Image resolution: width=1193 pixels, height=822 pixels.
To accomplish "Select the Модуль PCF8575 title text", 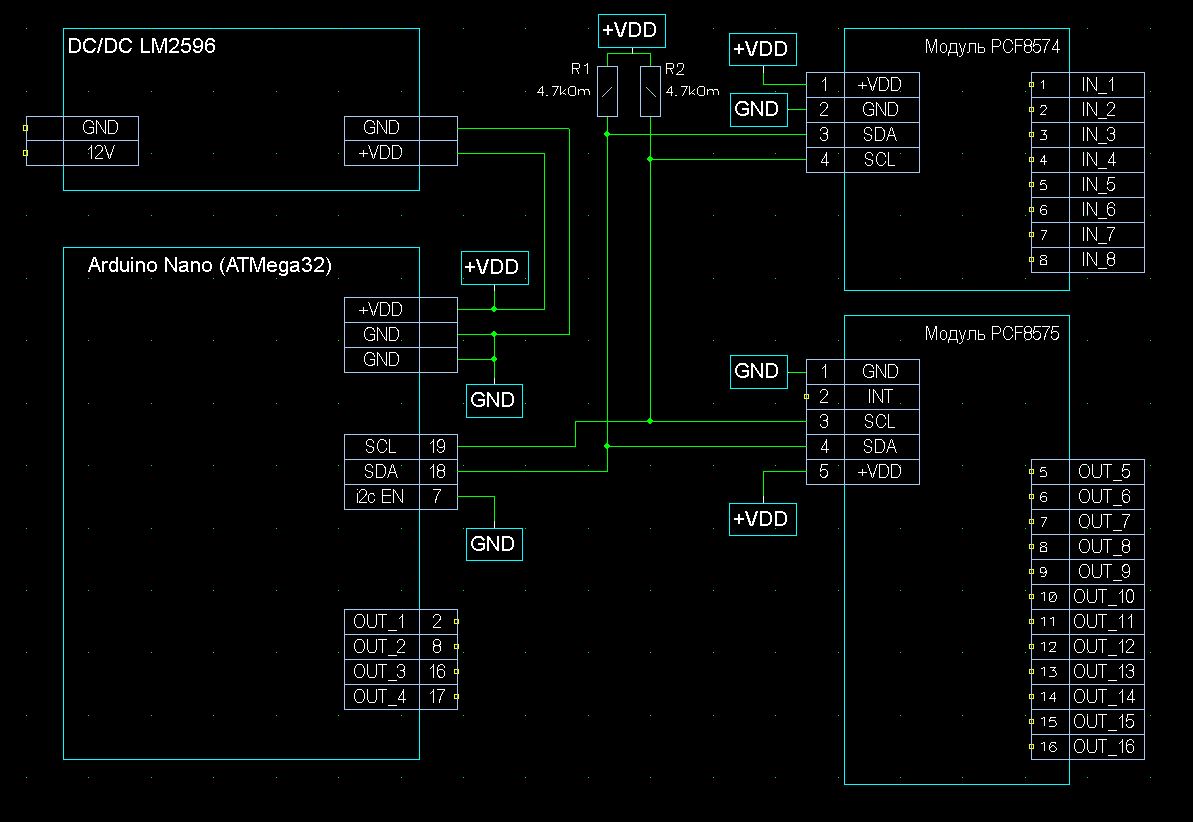I will [991, 334].
